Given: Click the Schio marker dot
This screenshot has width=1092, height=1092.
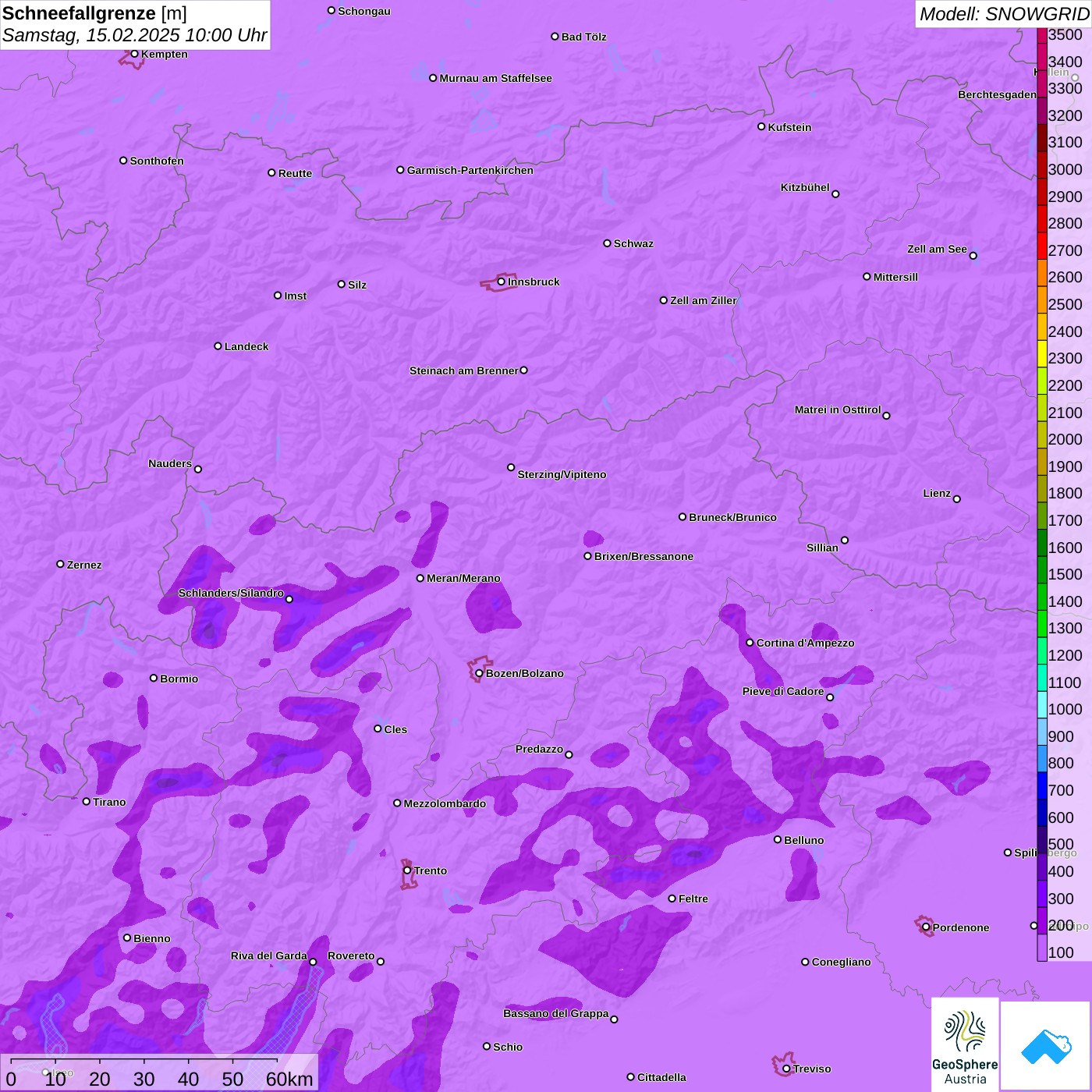Looking at the screenshot, I should click(x=487, y=1047).
